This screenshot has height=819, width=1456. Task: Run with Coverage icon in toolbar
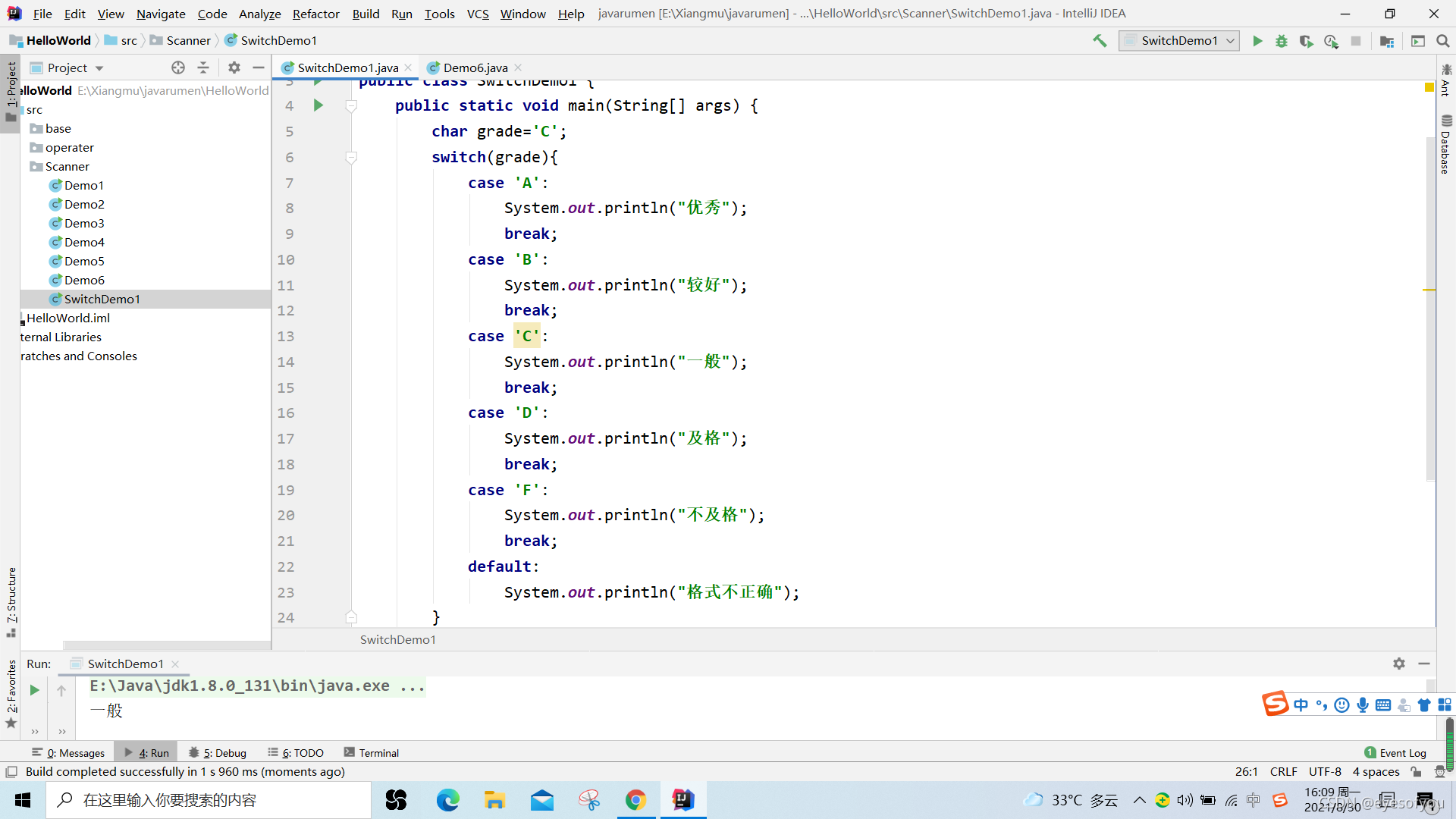point(1306,41)
